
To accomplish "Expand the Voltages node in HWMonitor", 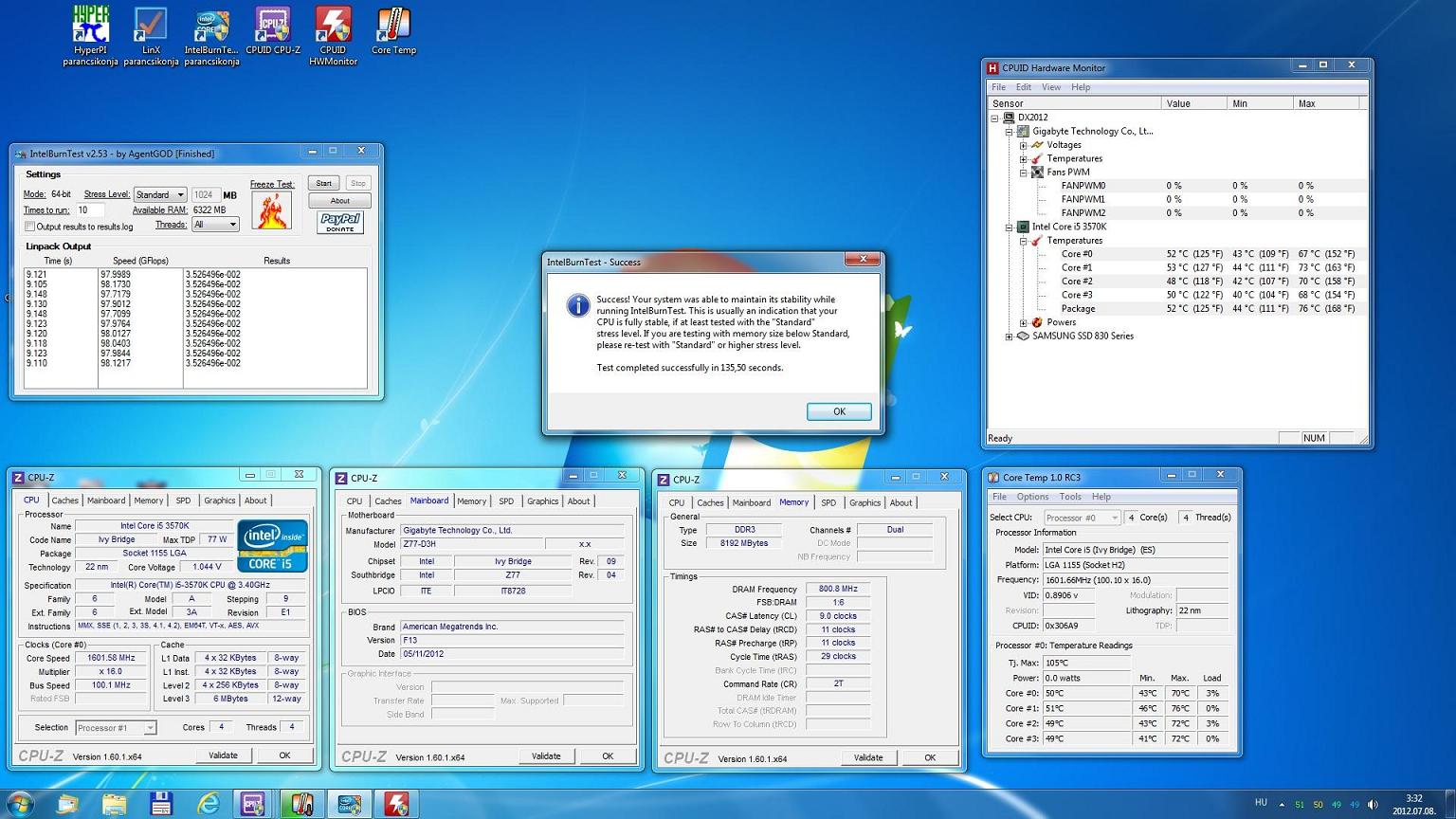I will pyautogui.click(x=1023, y=145).
